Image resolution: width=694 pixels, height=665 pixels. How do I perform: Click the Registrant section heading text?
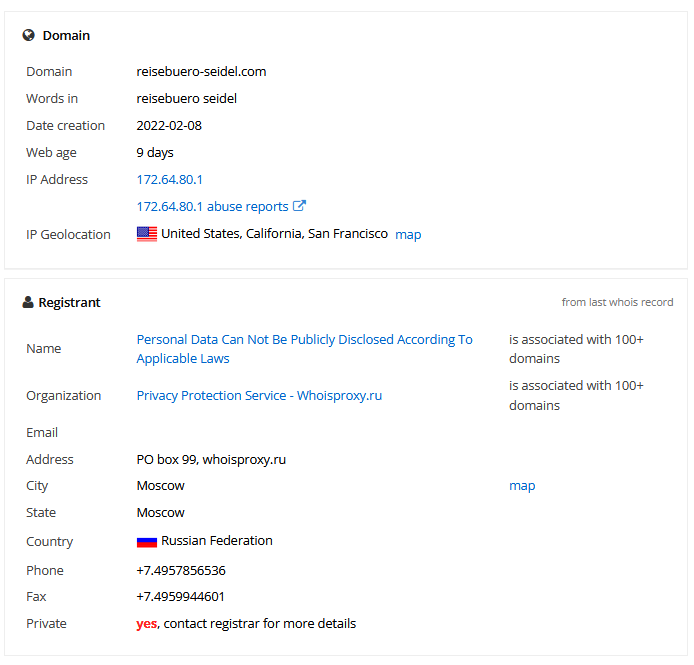click(x=69, y=302)
